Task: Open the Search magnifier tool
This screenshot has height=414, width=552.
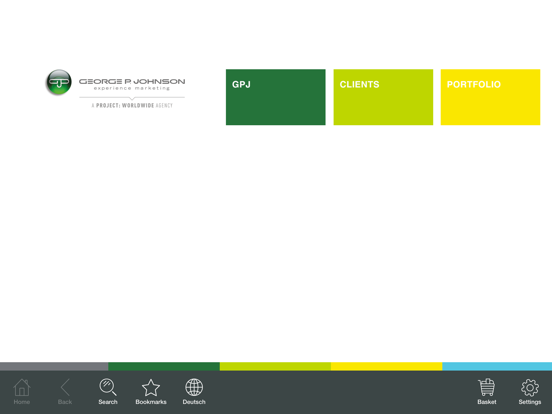Action: click(x=108, y=391)
